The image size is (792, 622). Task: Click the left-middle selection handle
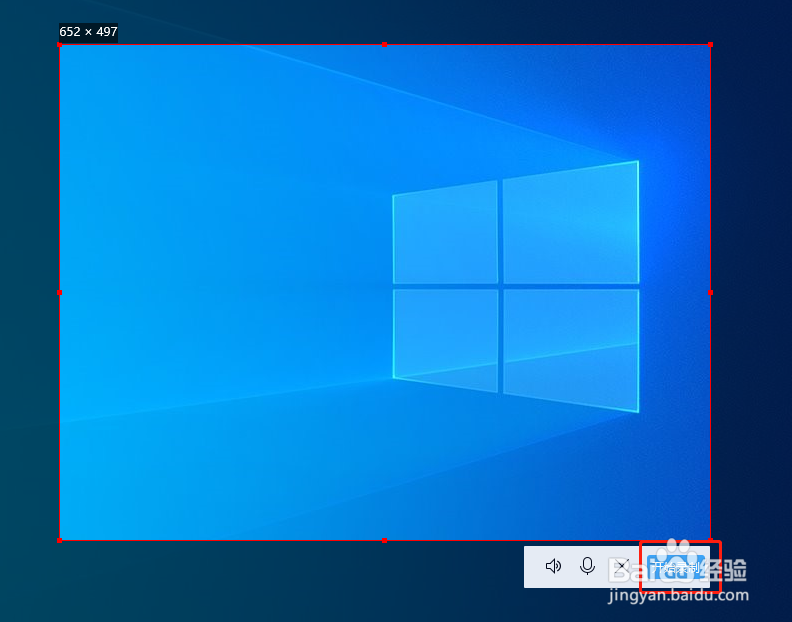point(60,293)
